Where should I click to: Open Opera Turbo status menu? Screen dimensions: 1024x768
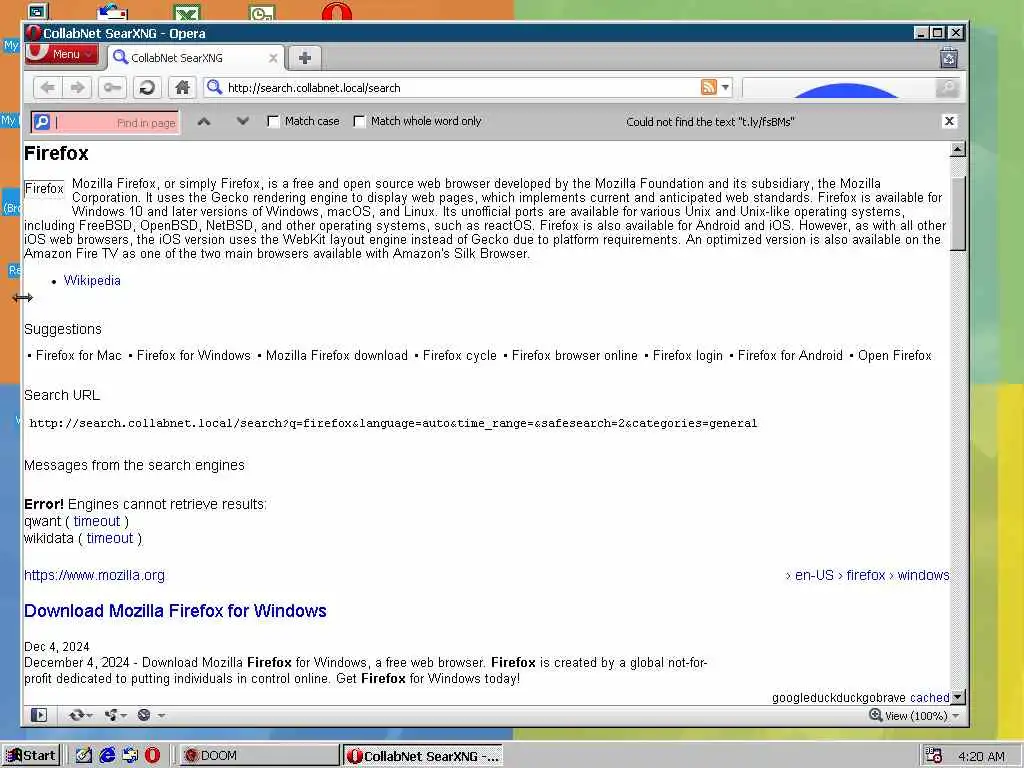coord(150,715)
